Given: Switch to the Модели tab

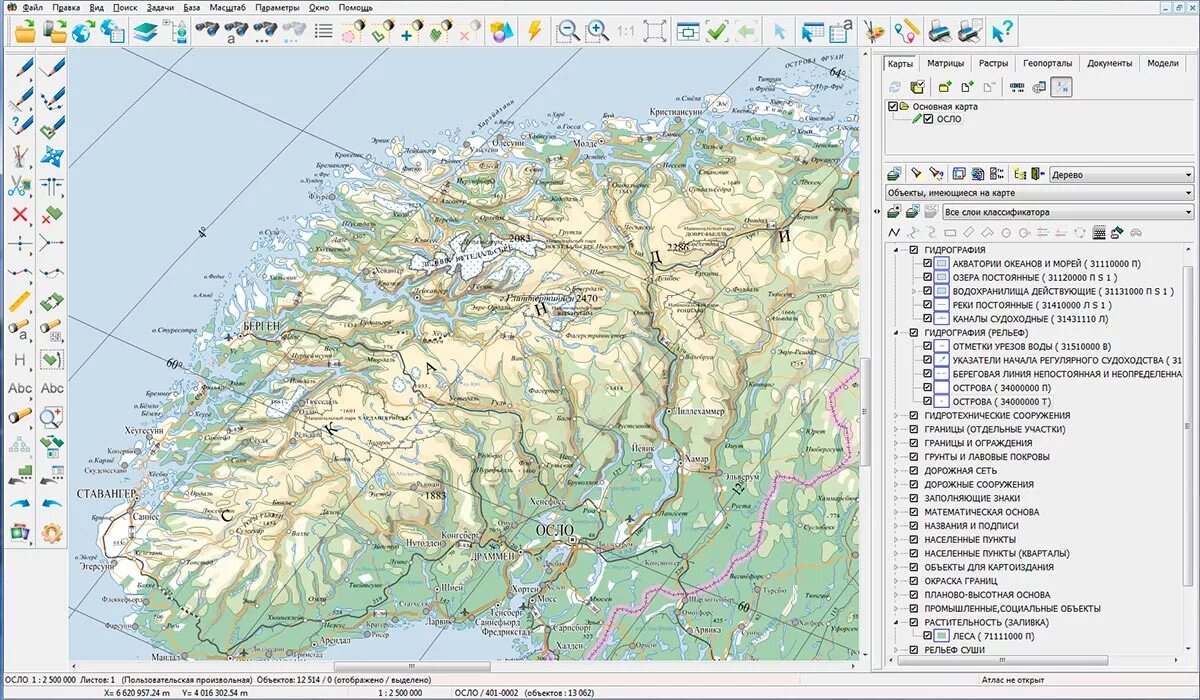Looking at the screenshot, I should [1163, 63].
